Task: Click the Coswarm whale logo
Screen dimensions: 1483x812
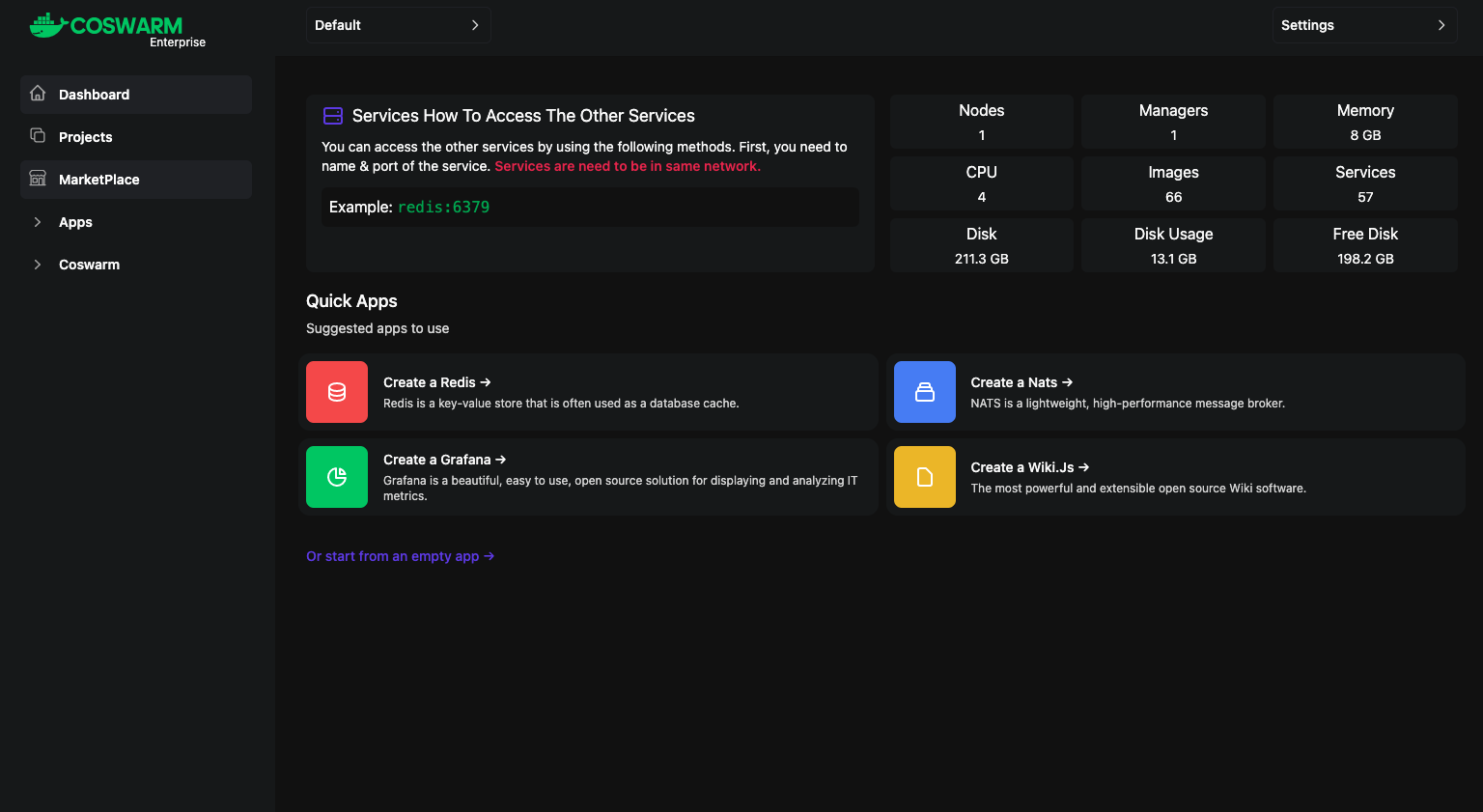Action: click(x=47, y=25)
